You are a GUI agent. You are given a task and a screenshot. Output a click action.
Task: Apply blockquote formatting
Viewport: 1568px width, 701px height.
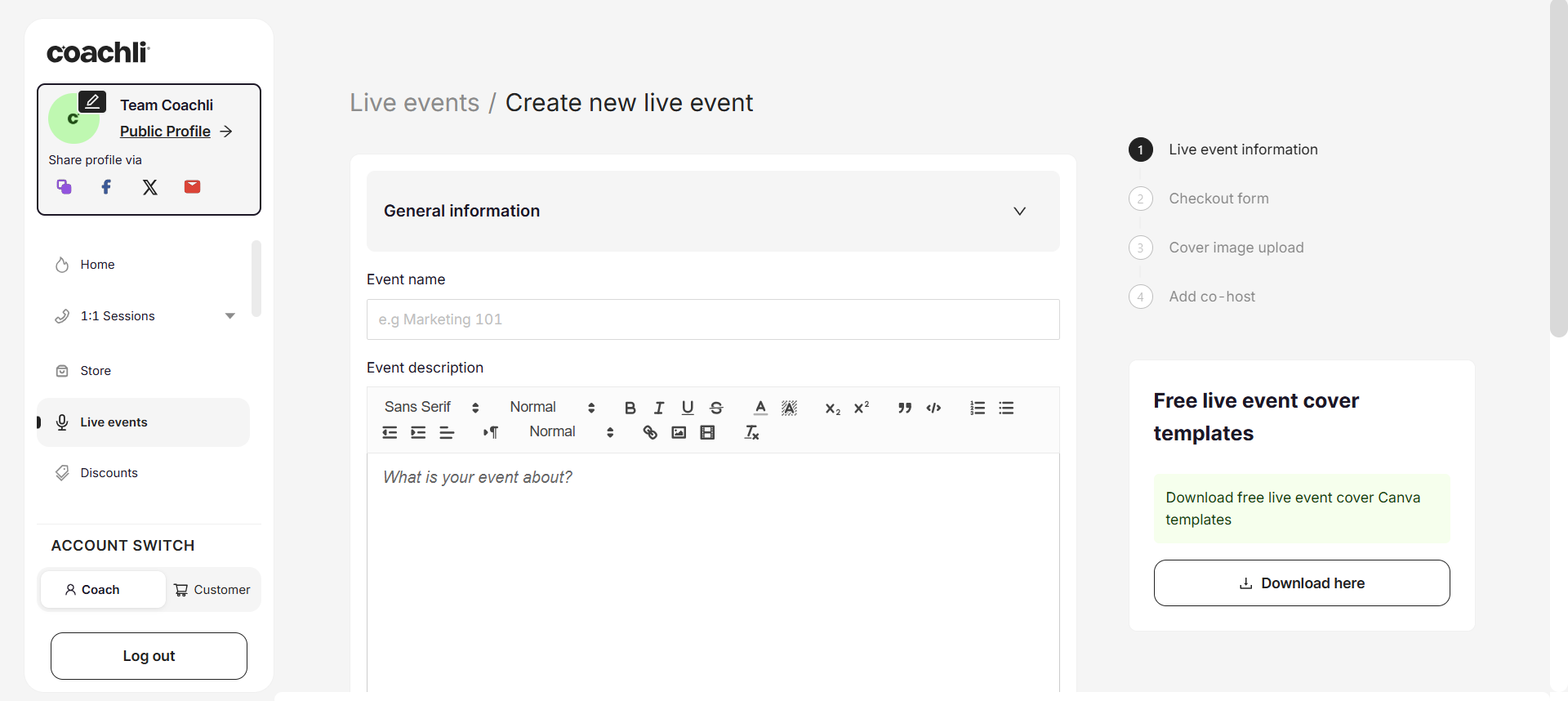905,408
